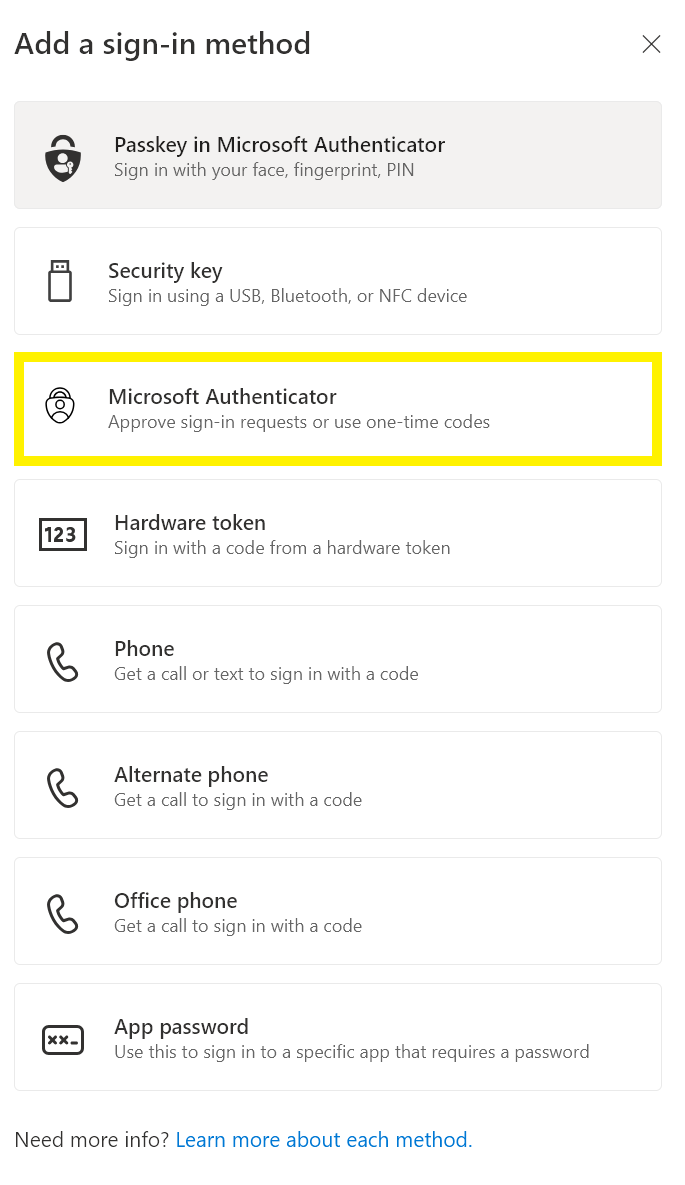Screen dimensions: 685x1185
Task: Select the Hardware token title
Action: 190,523
